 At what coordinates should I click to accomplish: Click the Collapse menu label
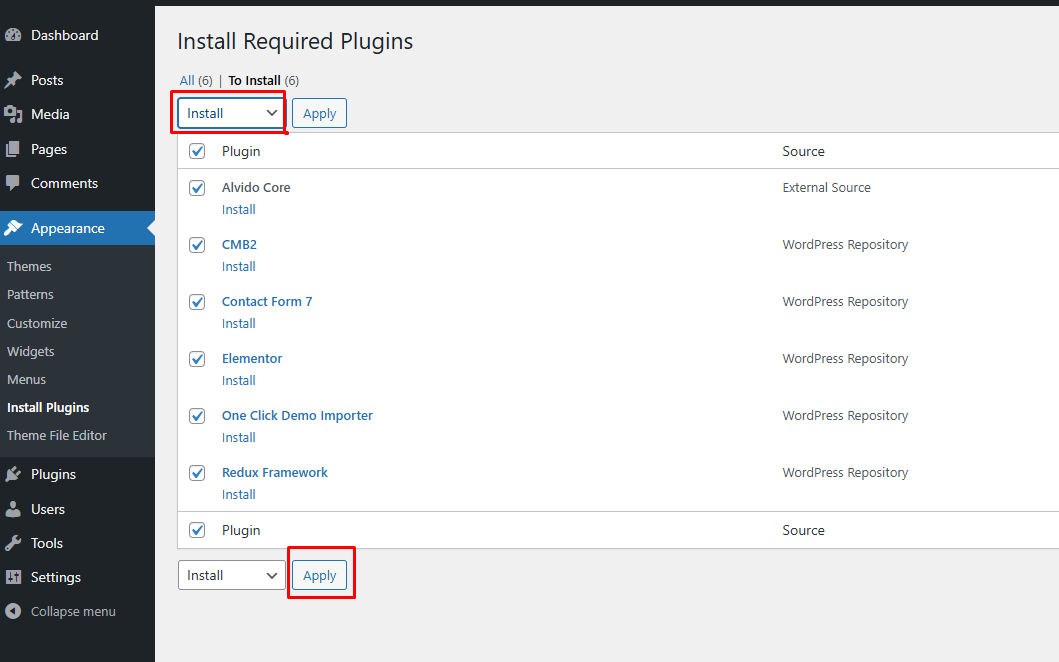73,611
